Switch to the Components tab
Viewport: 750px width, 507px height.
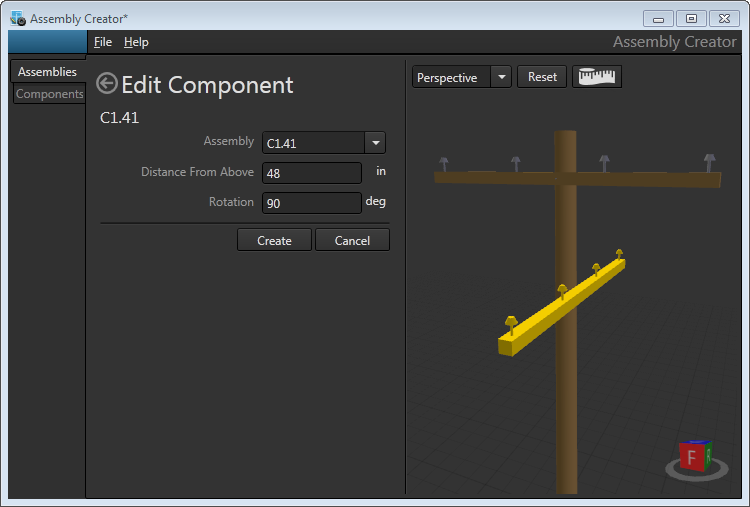(49, 94)
